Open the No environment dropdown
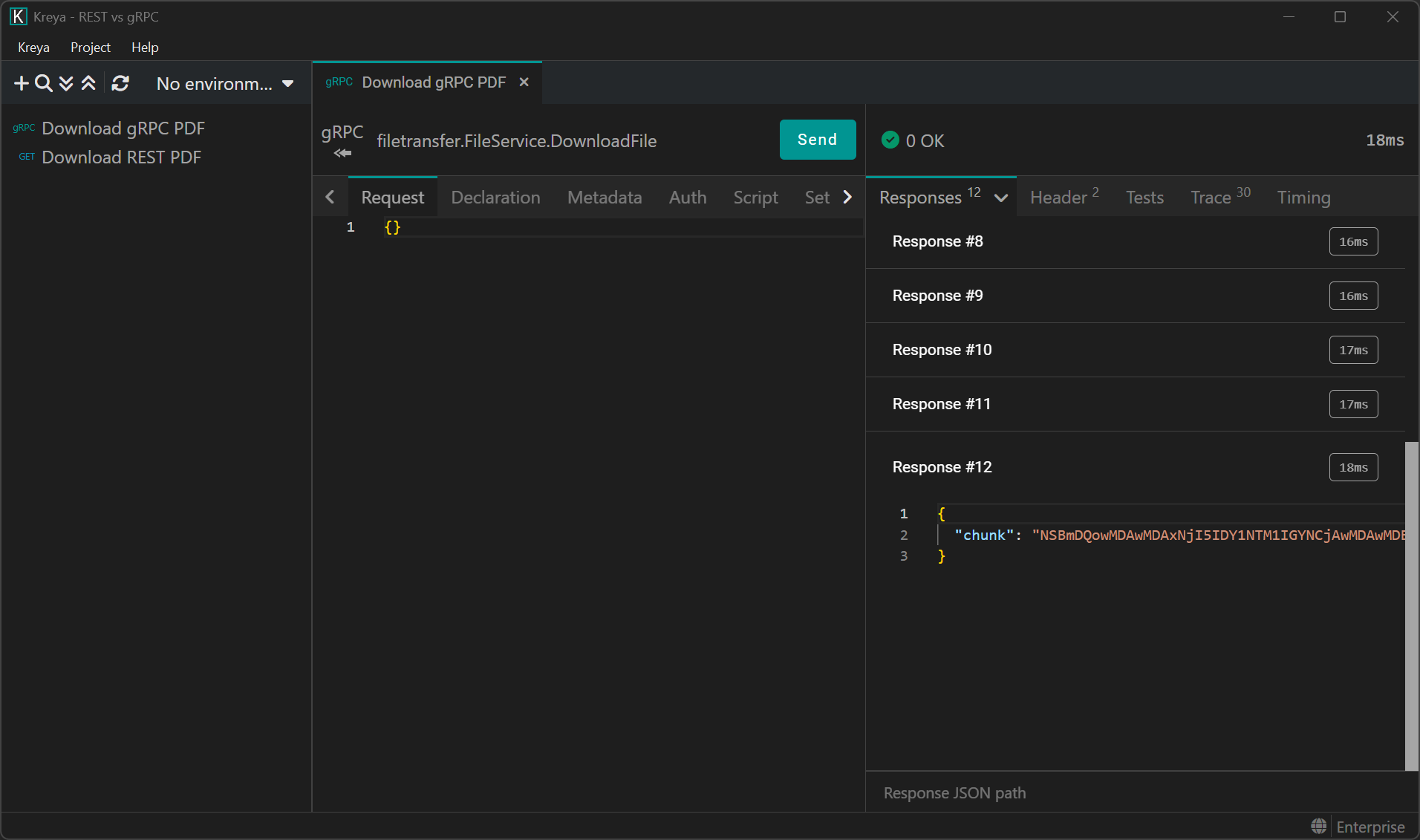This screenshot has height=840, width=1420. (x=224, y=84)
